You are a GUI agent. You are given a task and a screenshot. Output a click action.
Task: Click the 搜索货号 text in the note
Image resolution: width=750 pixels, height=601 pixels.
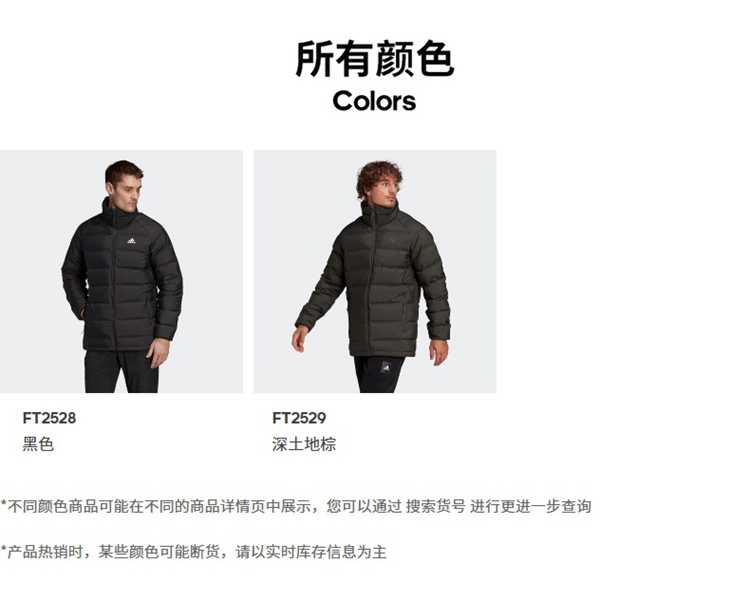coord(435,506)
